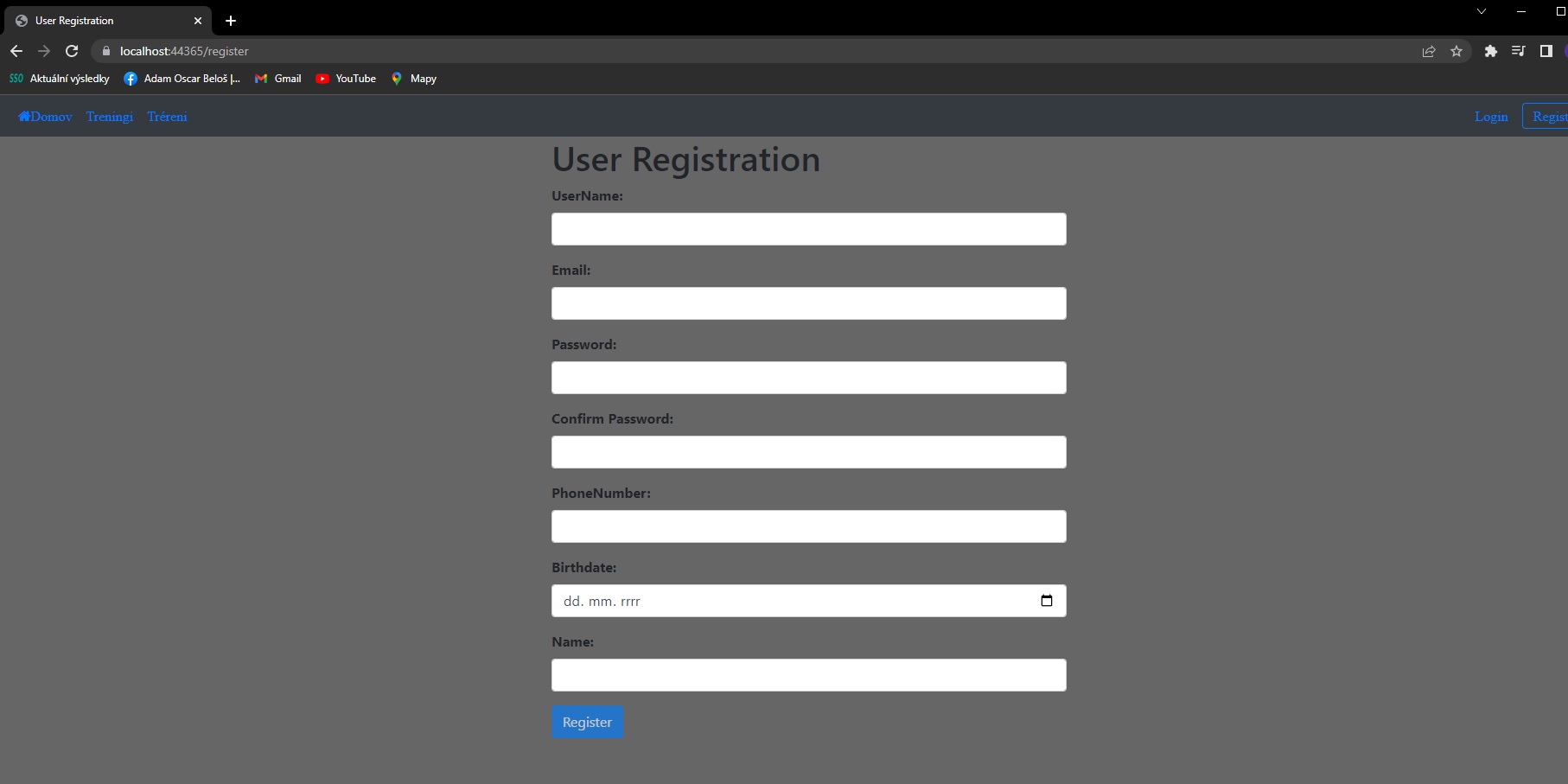Open the browser extensions menu
Screen dimensions: 1568x784
1489,51
